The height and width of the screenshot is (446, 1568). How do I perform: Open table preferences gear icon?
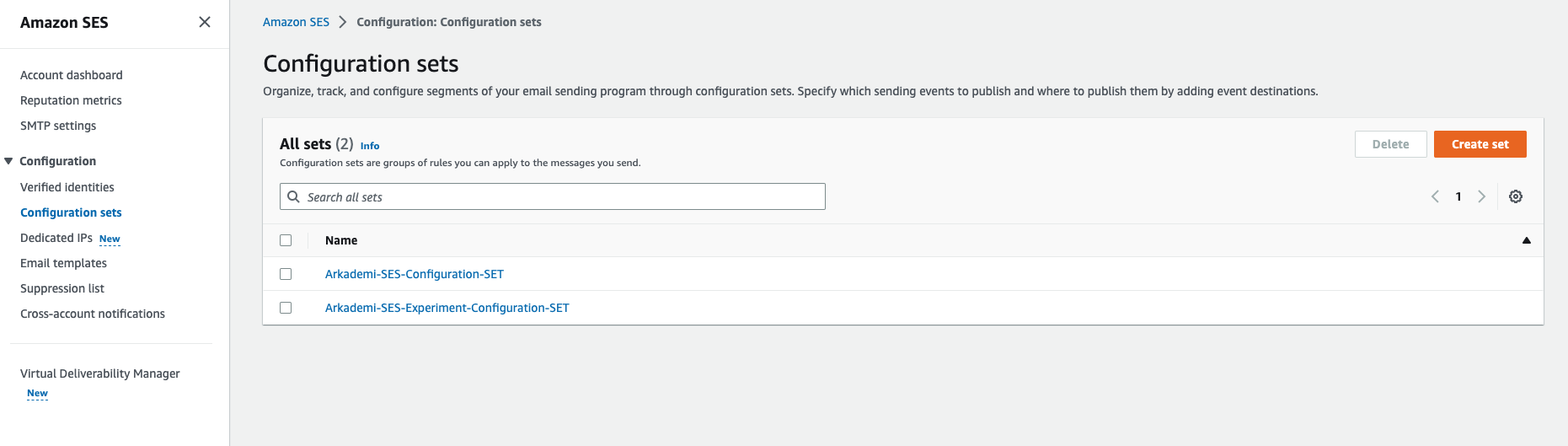click(x=1515, y=196)
